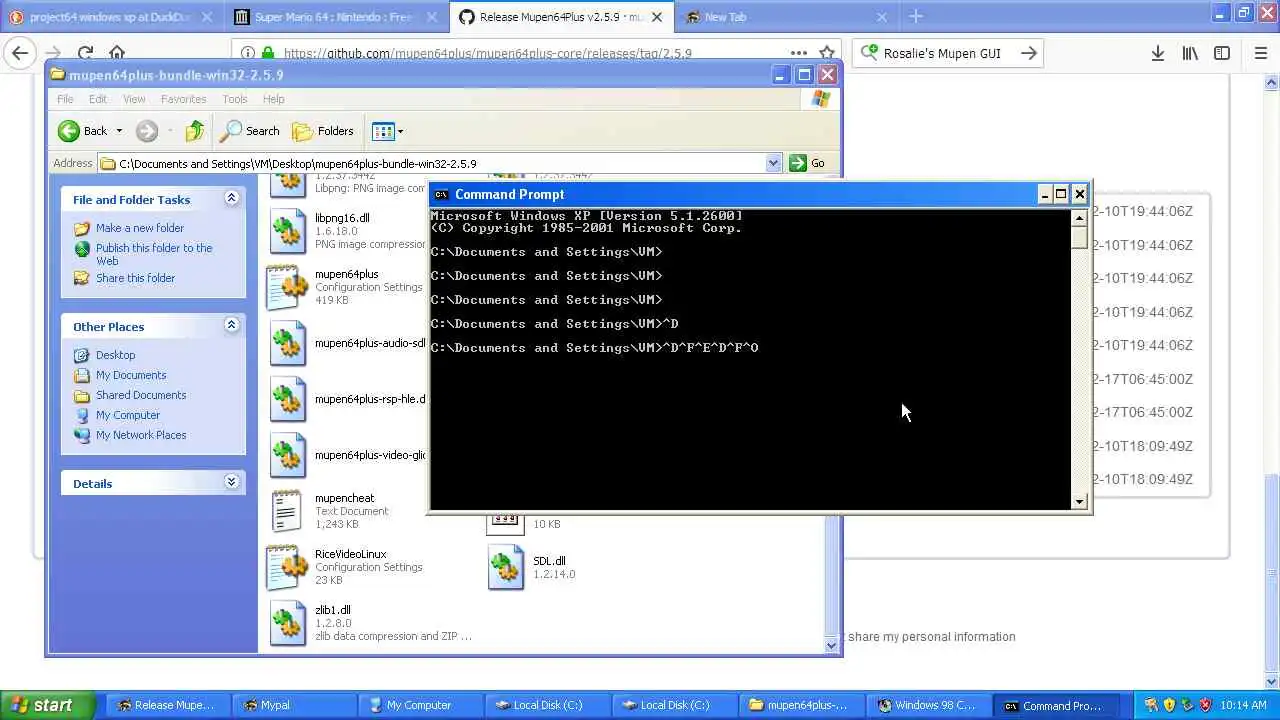Screen dimensions: 1280x720
Task: Open the Help menu in Explorer
Action: click(274, 99)
